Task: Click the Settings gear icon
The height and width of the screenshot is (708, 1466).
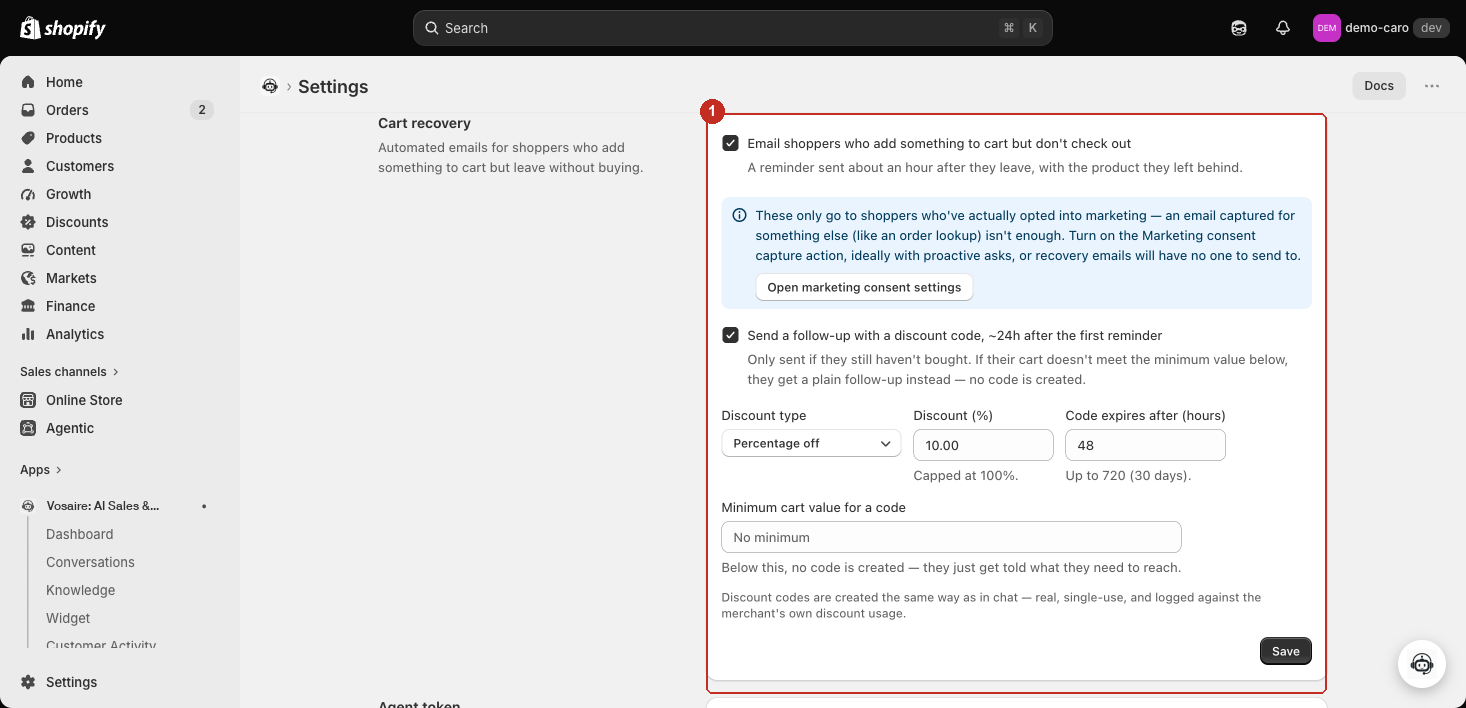Action: coord(28,682)
